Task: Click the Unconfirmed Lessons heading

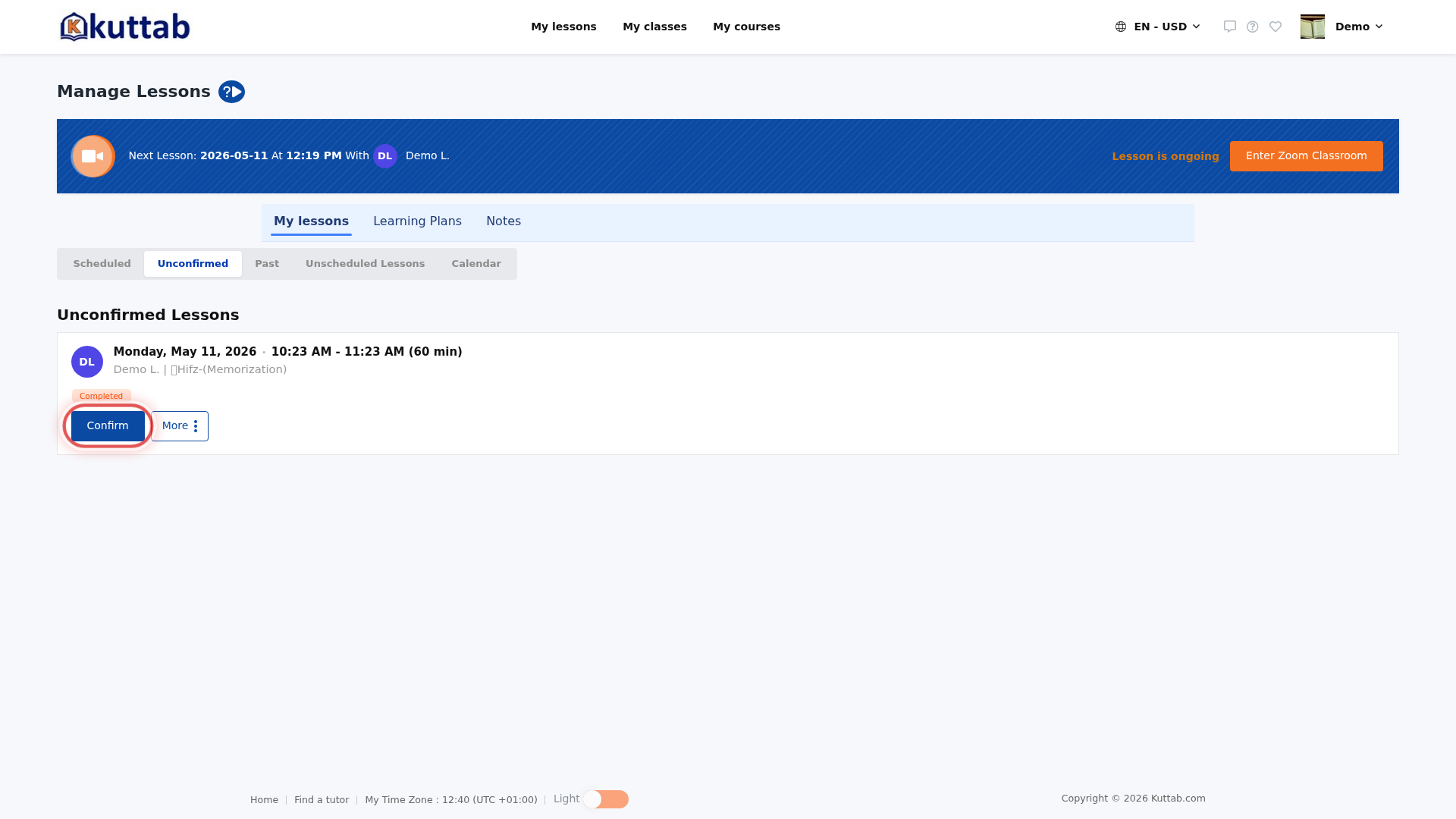Action: coord(148,315)
